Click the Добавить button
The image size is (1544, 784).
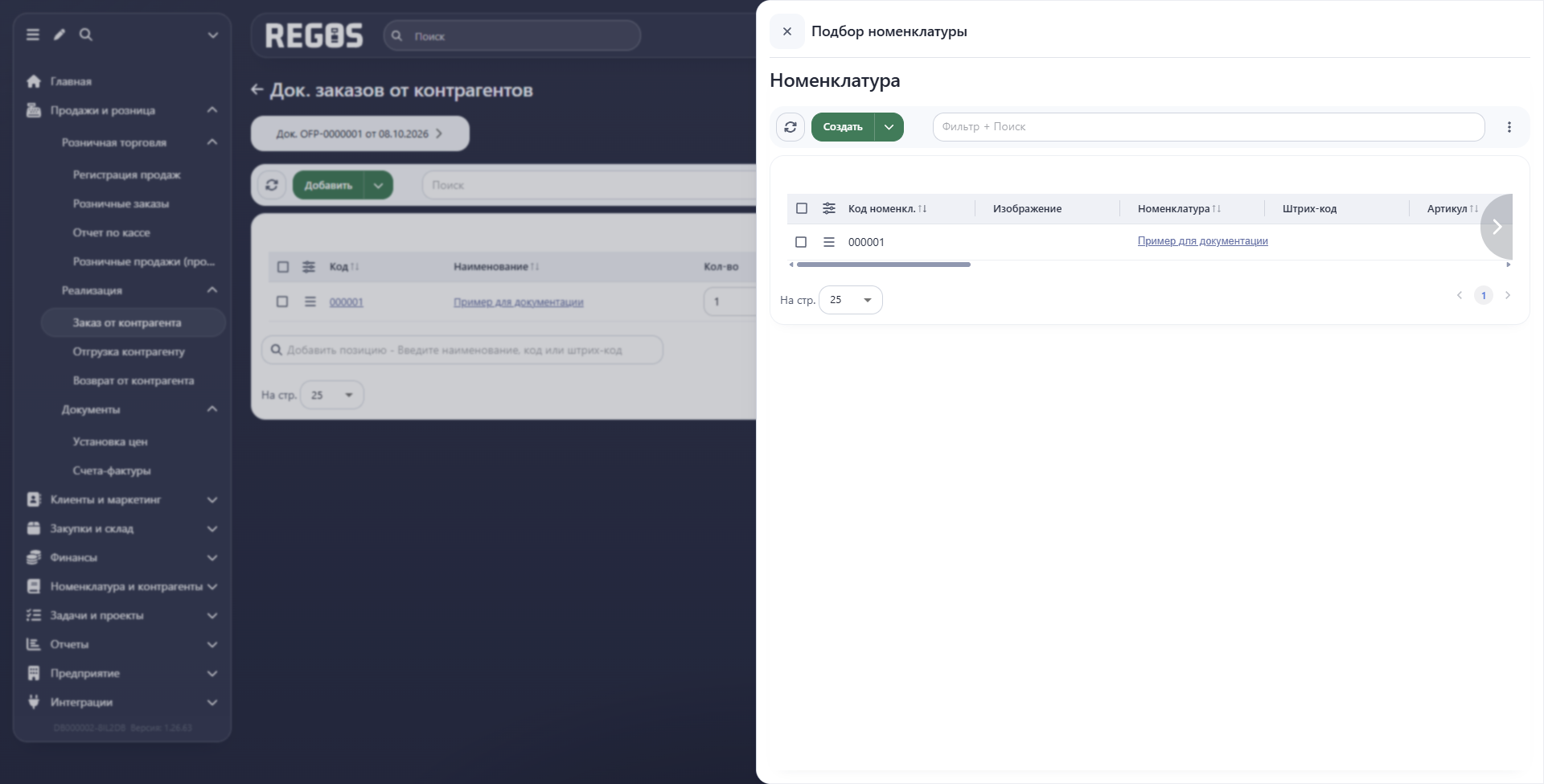(328, 185)
